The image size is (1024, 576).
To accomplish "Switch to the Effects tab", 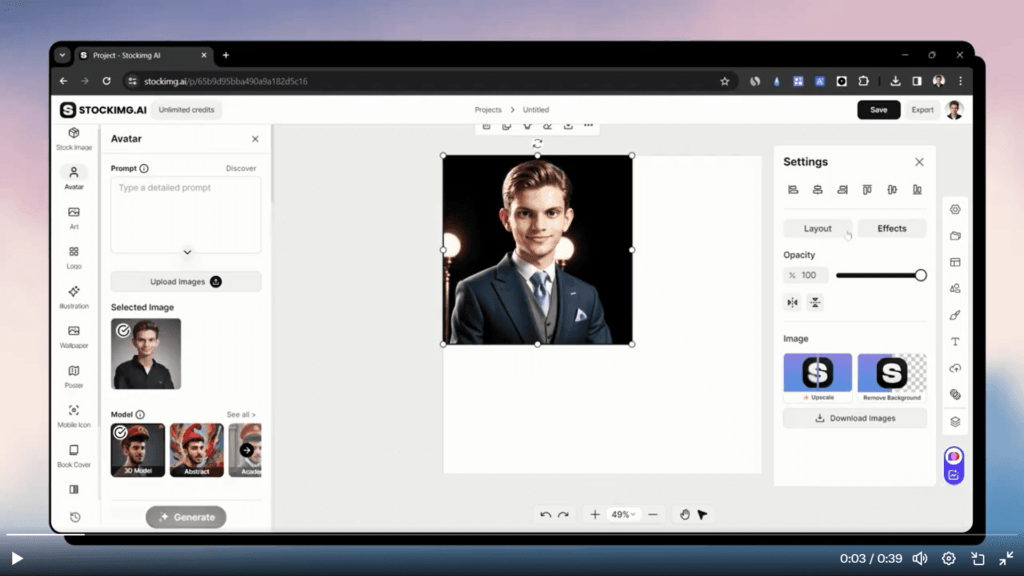I will point(891,229).
